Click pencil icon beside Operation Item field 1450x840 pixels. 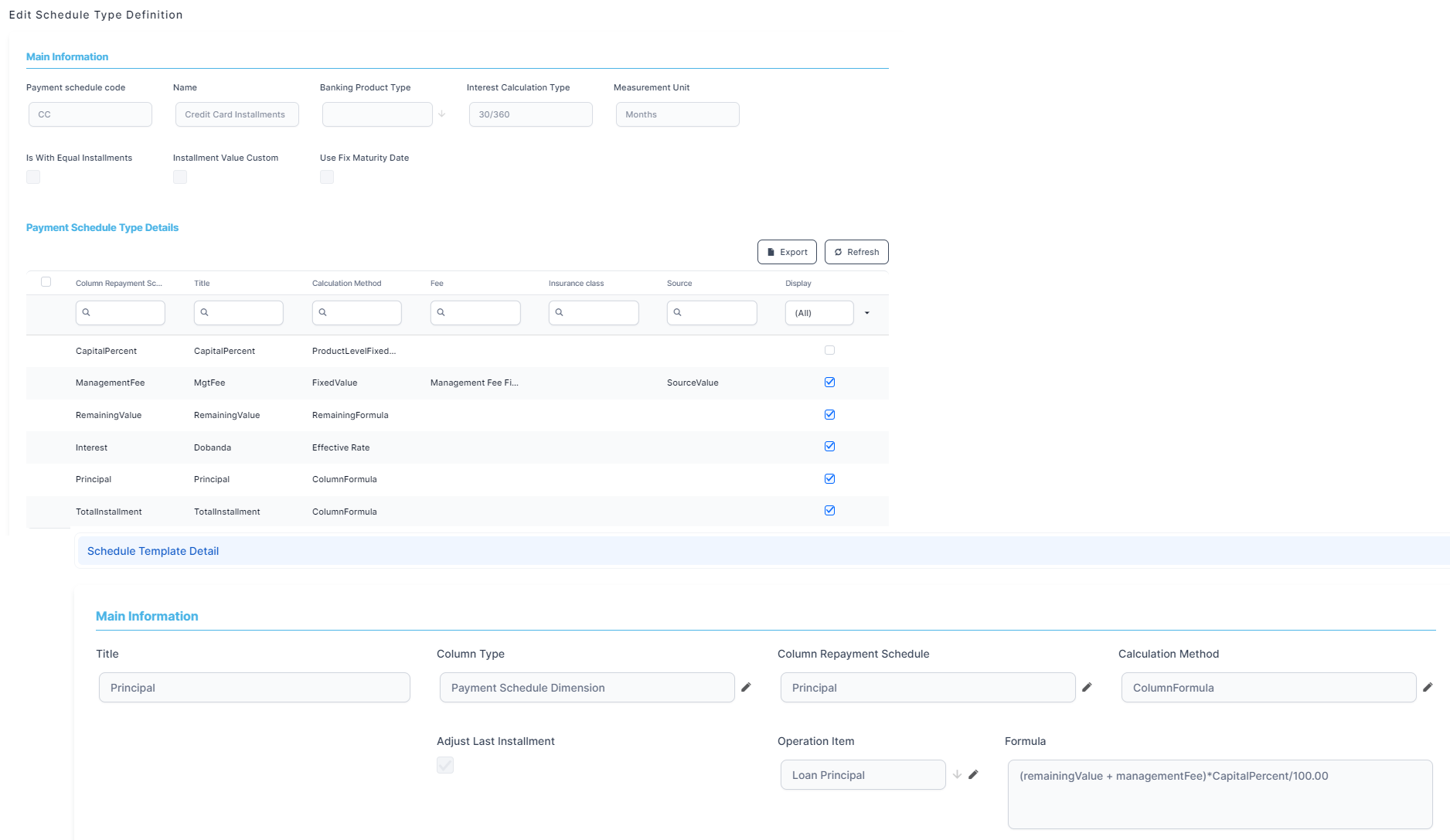tap(973, 774)
